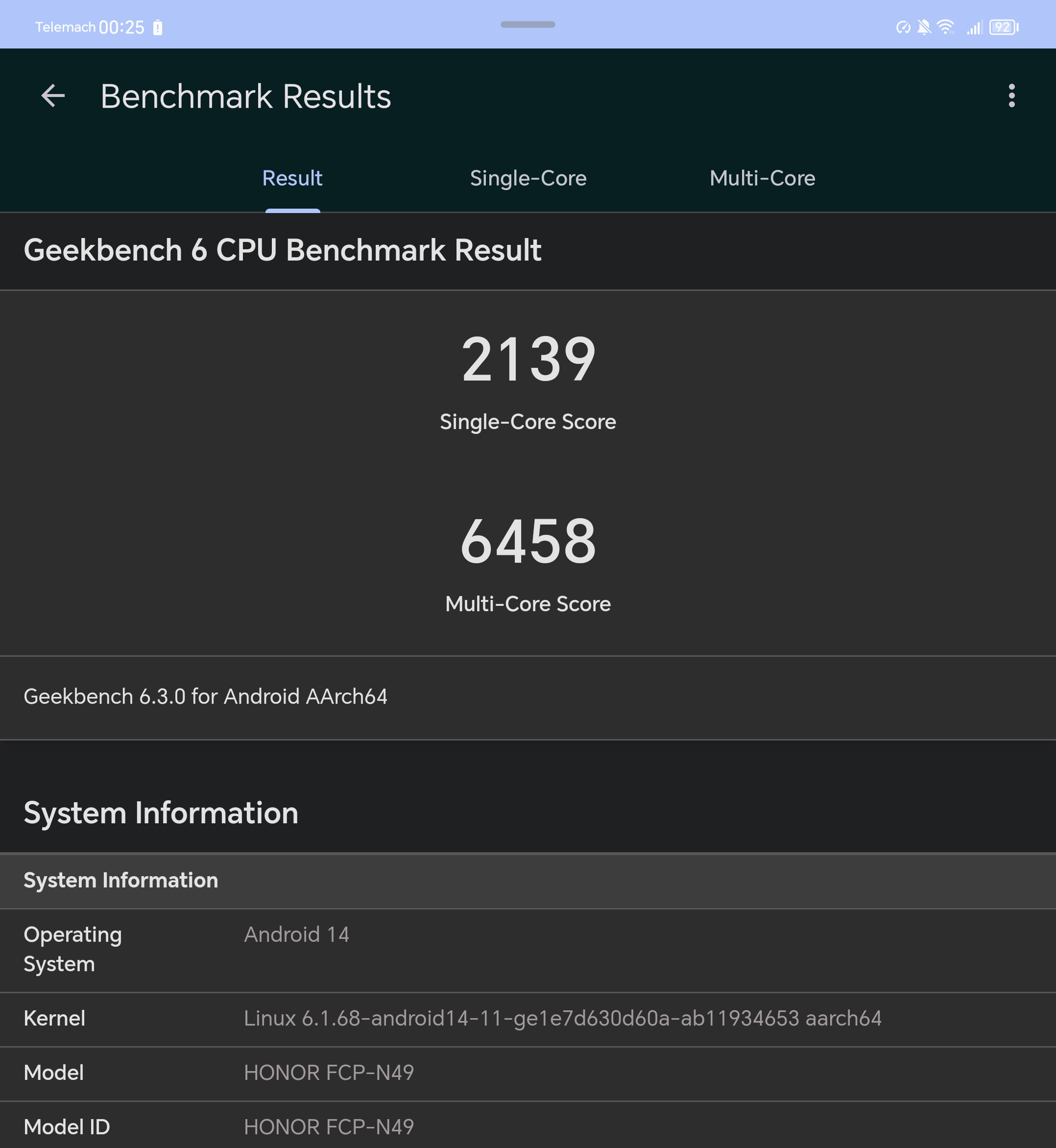Tap the Telemach carrier label
This screenshot has height=1148, width=1056.
point(65,27)
